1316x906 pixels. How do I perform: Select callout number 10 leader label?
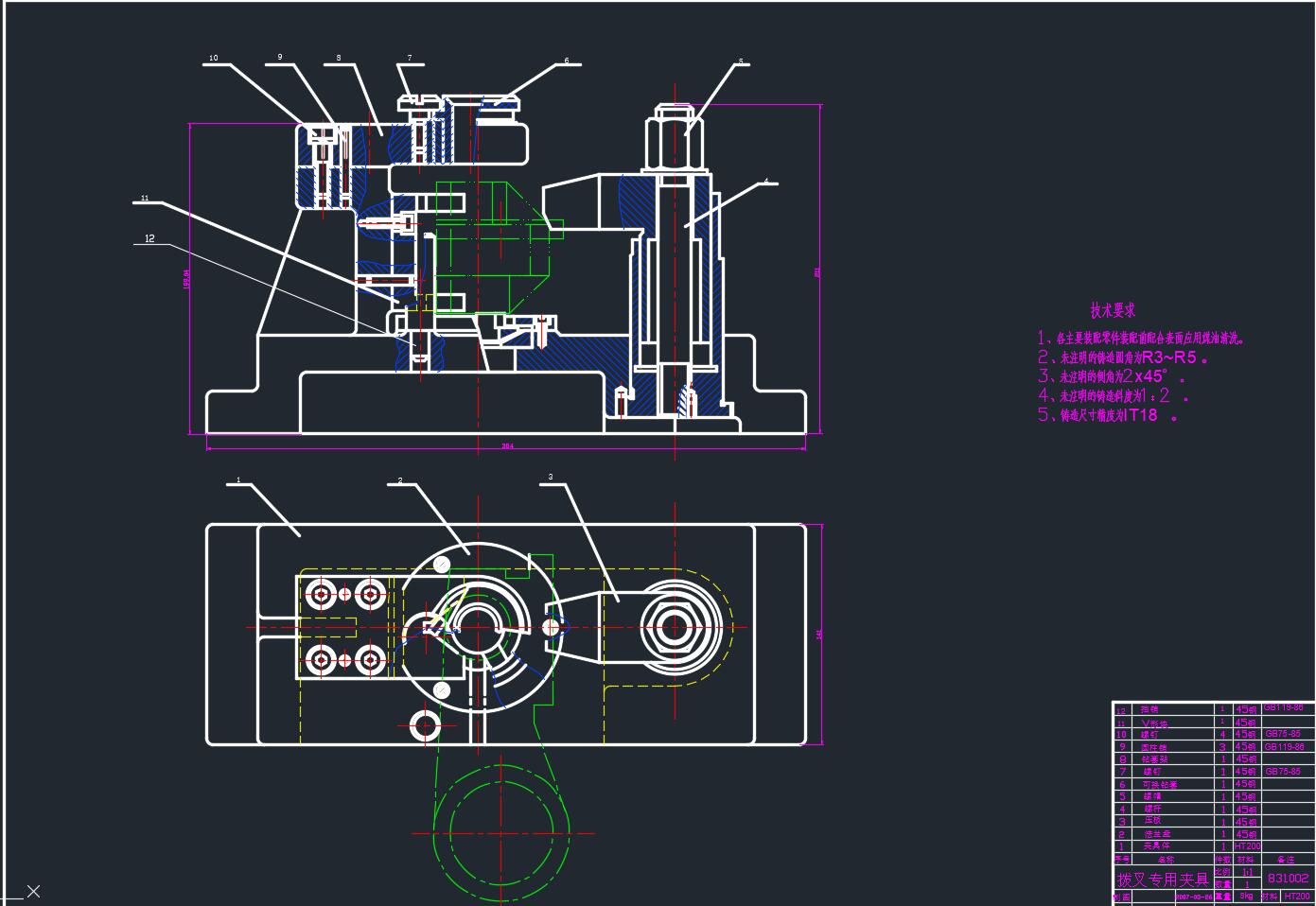click(214, 59)
